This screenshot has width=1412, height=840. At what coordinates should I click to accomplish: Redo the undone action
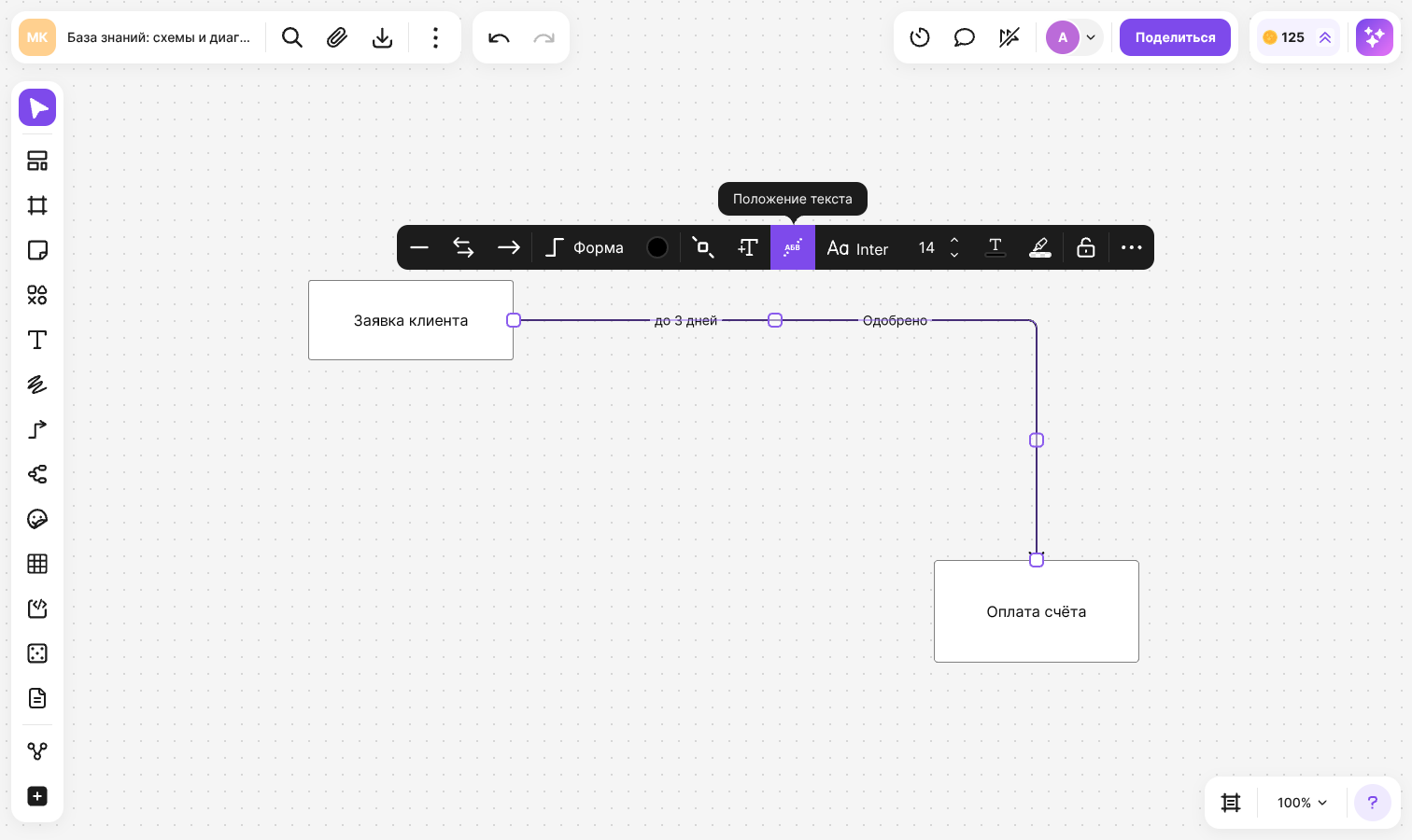click(544, 37)
